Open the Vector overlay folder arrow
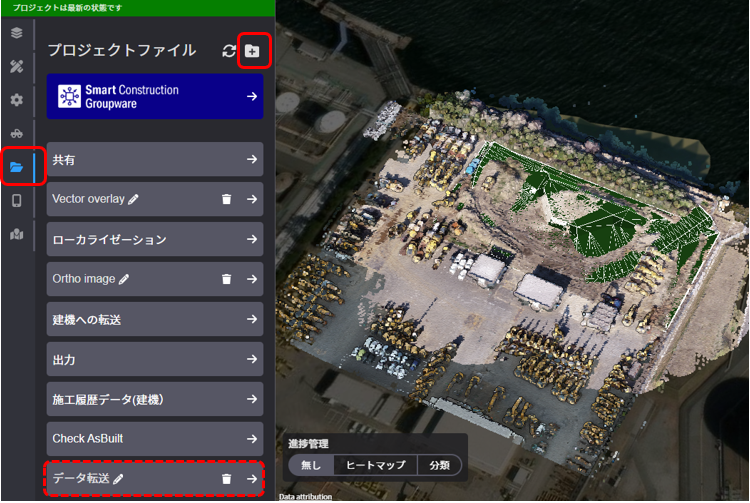 252,199
